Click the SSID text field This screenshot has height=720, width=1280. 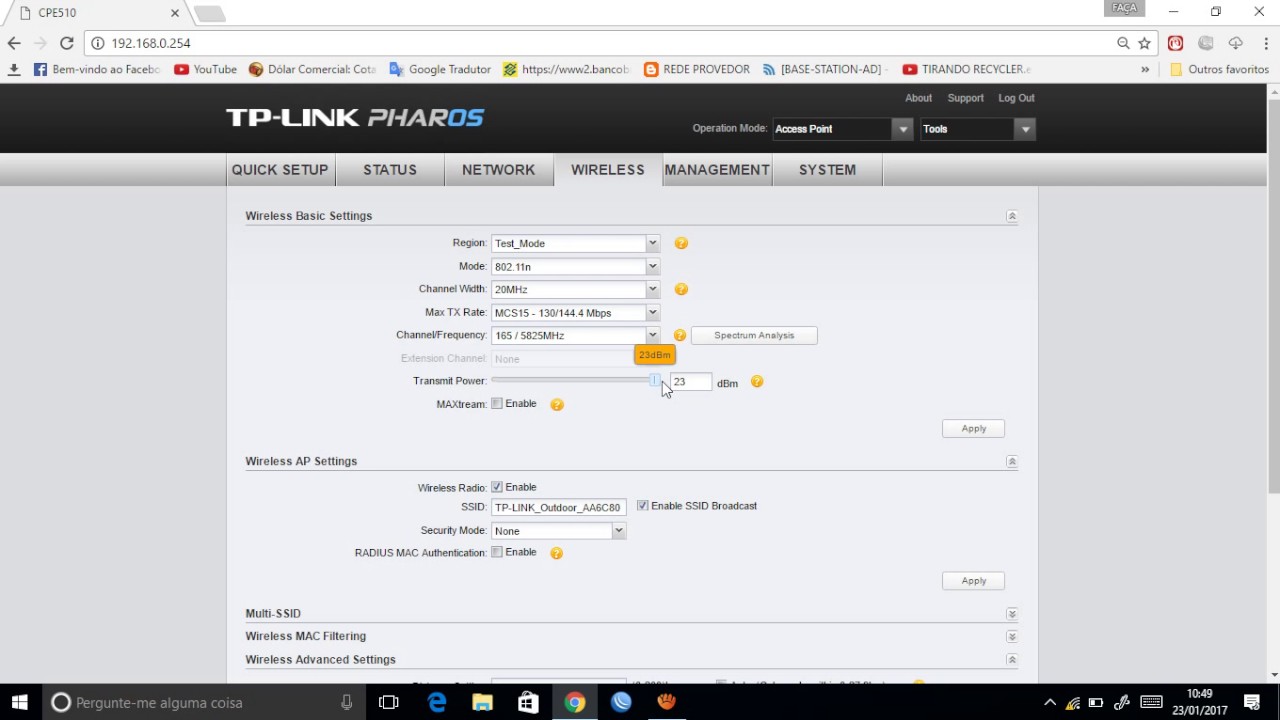(558, 507)
